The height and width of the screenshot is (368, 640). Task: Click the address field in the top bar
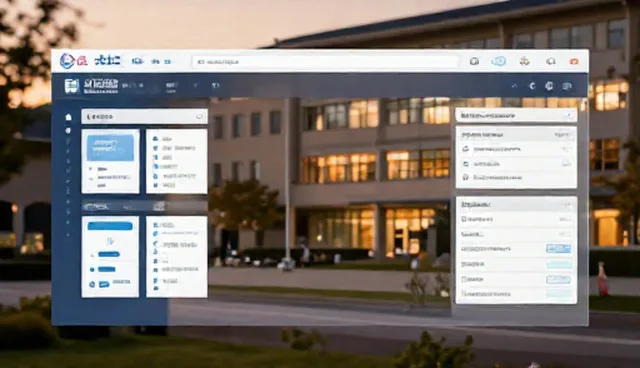(x=326, y=62)
